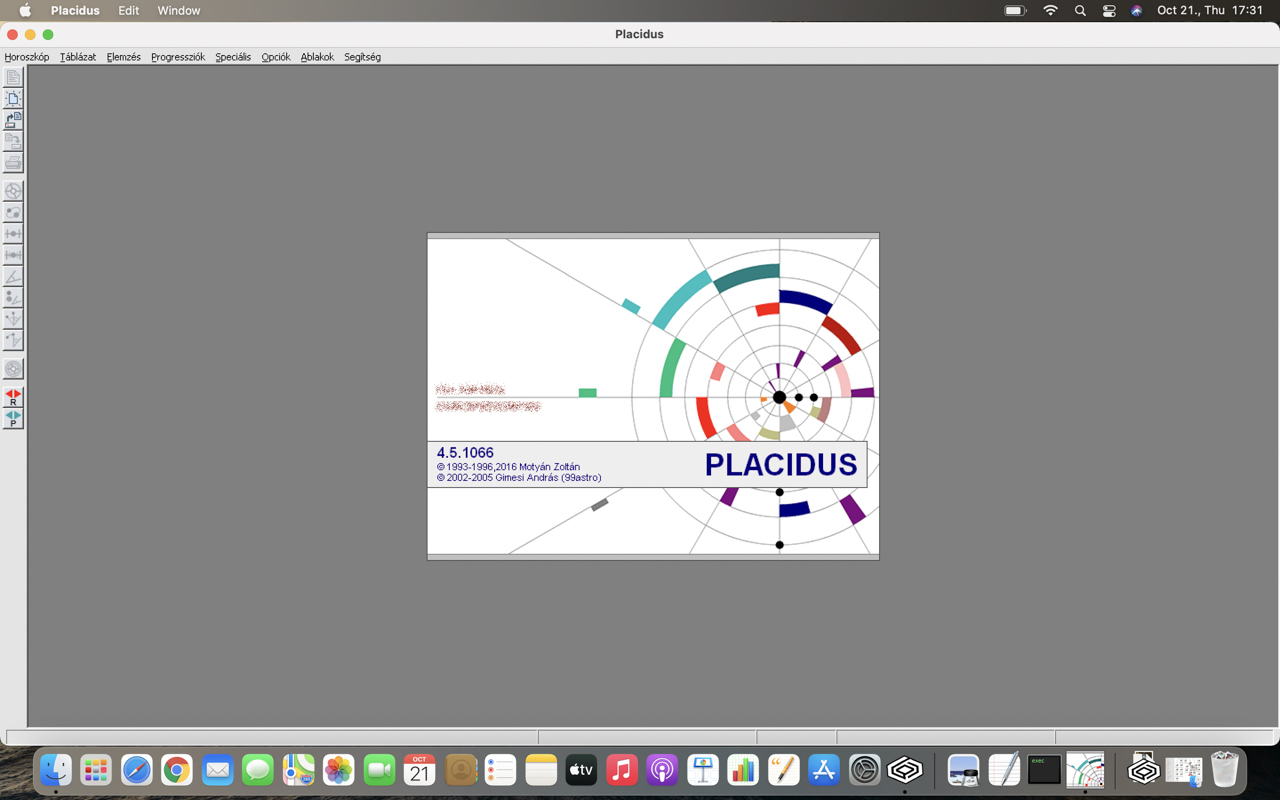Open the Placidus application menu in macOS bar
The height and width of the screenshot is (800, 1280).
click(x=75, y=10)
